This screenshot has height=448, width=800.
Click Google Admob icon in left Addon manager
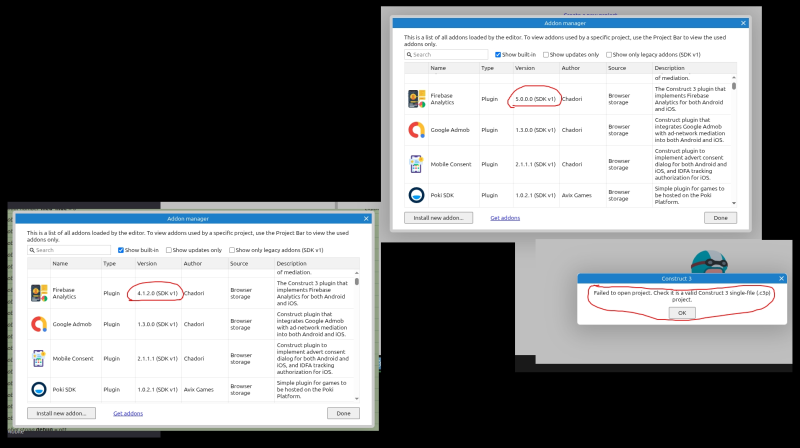[x=39, y=324]
